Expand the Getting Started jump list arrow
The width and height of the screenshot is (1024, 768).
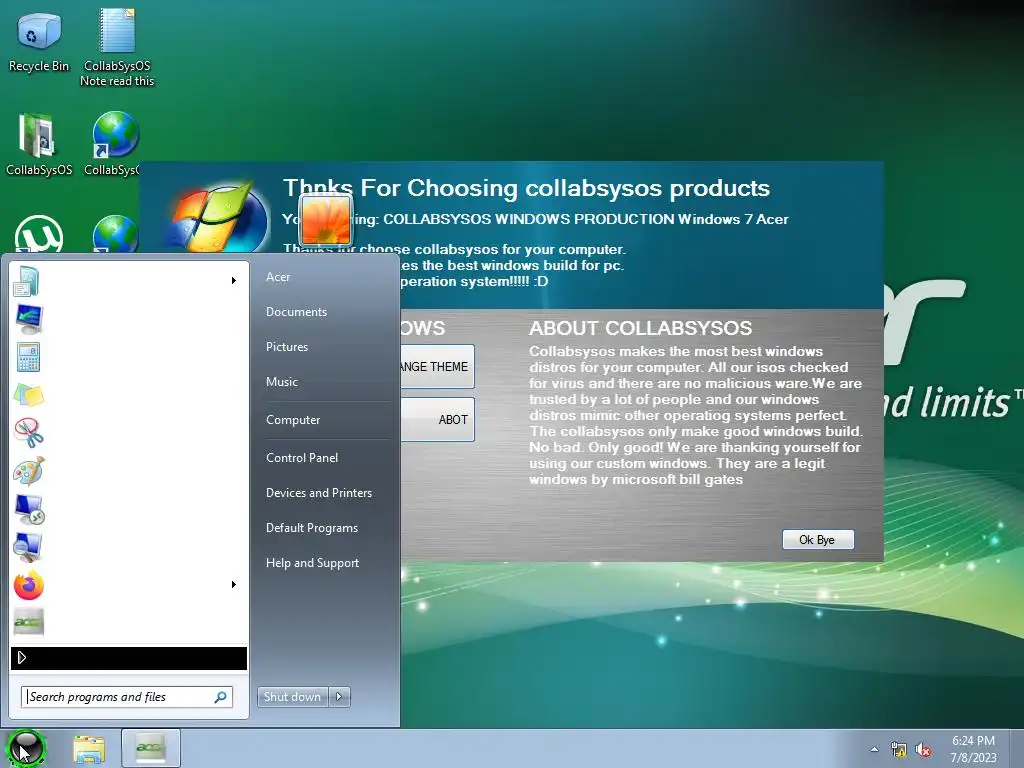pos(234,281)
